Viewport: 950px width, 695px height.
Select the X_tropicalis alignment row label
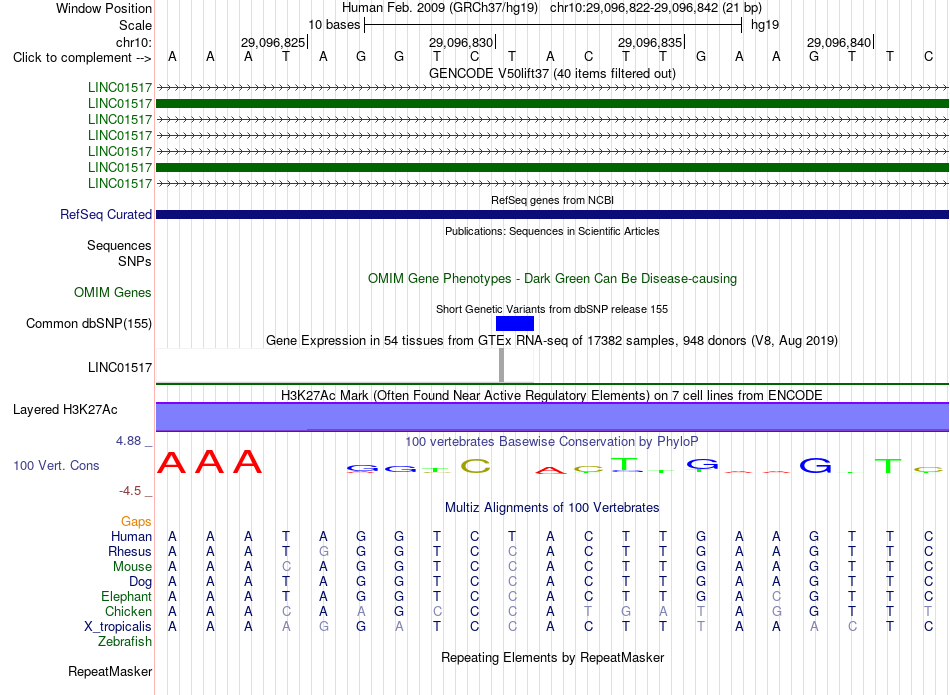click(x=118, y=627)
